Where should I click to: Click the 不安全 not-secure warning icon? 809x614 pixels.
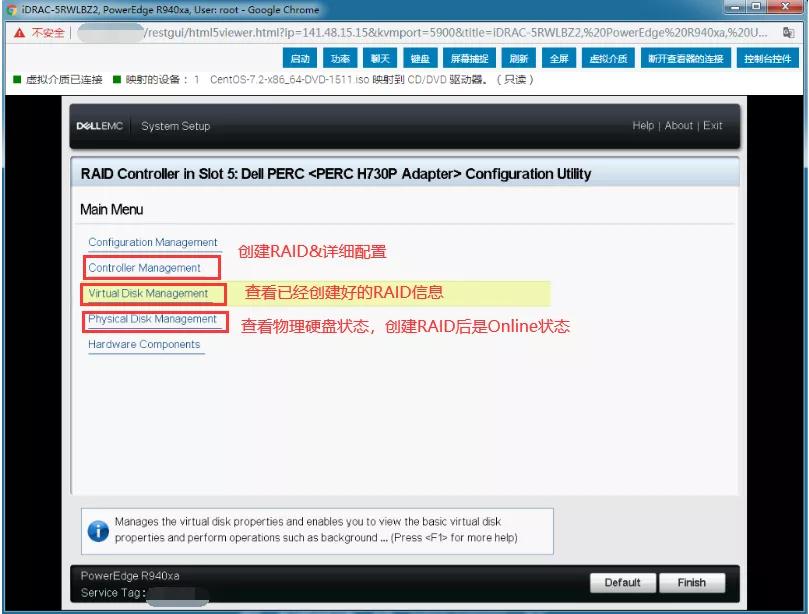[x=20, y=33]
